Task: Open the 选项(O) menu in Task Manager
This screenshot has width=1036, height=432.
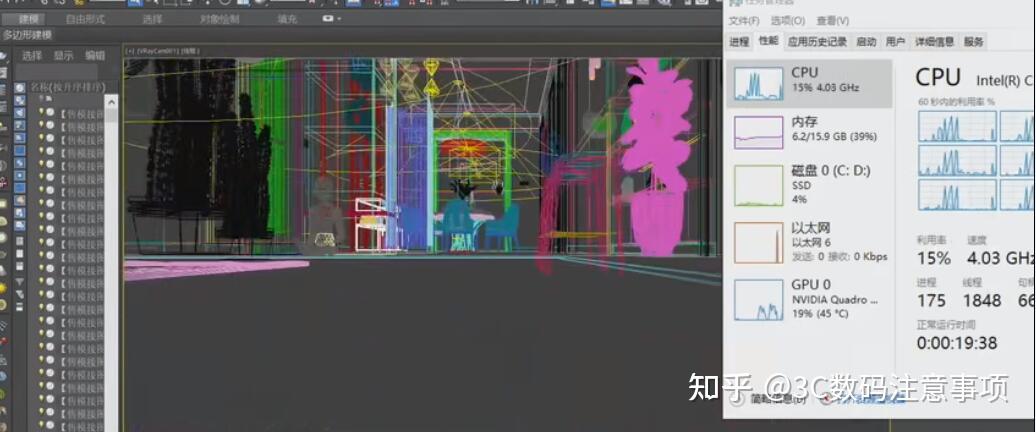Action: point(788,20)
